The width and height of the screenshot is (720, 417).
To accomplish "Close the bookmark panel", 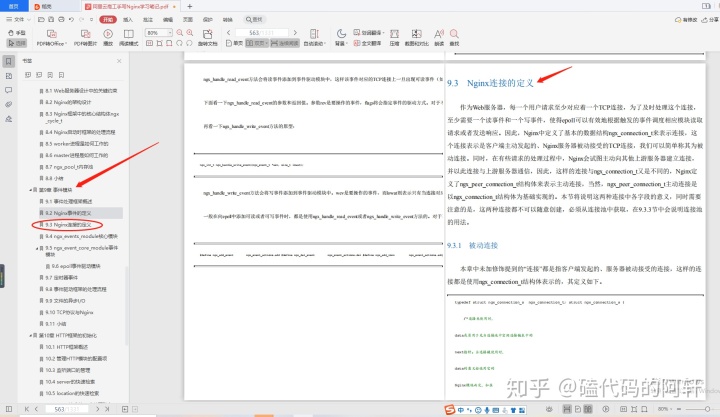I will point(119,61).
